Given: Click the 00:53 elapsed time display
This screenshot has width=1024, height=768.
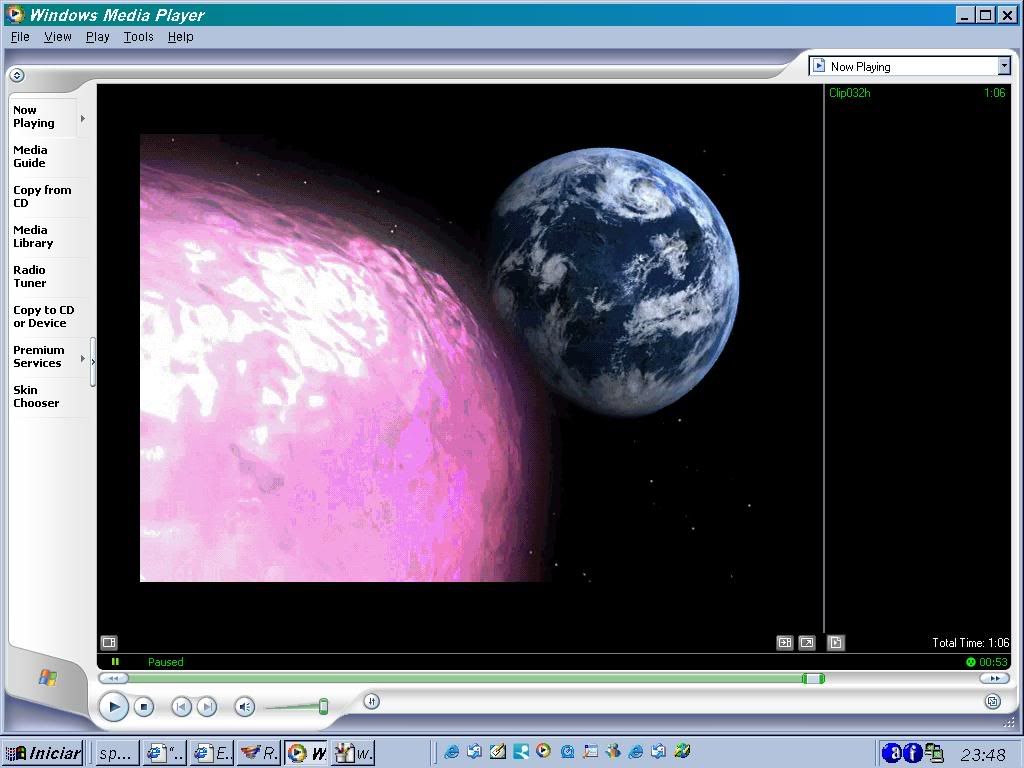Looking at the screenshot, I should (993, 662).
